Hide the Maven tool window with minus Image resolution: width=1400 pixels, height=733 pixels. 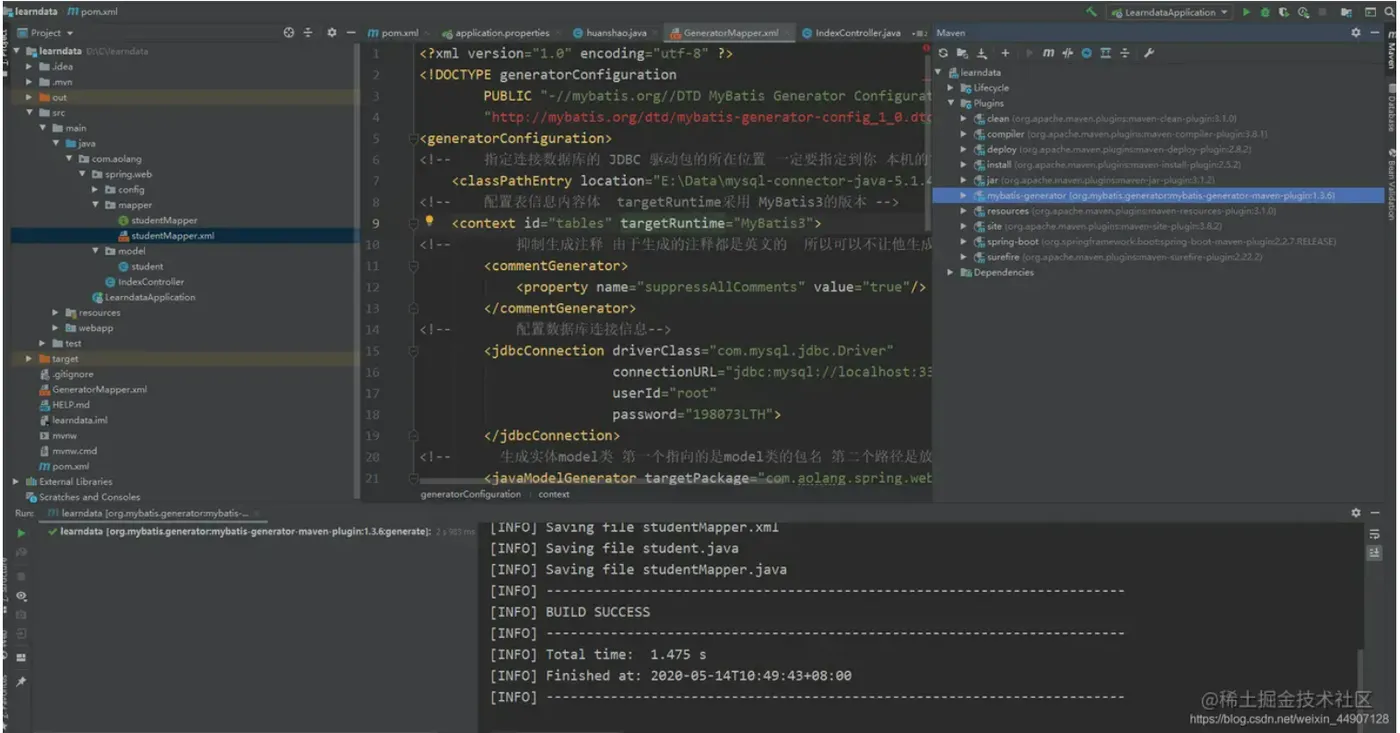pos(1374,33)
